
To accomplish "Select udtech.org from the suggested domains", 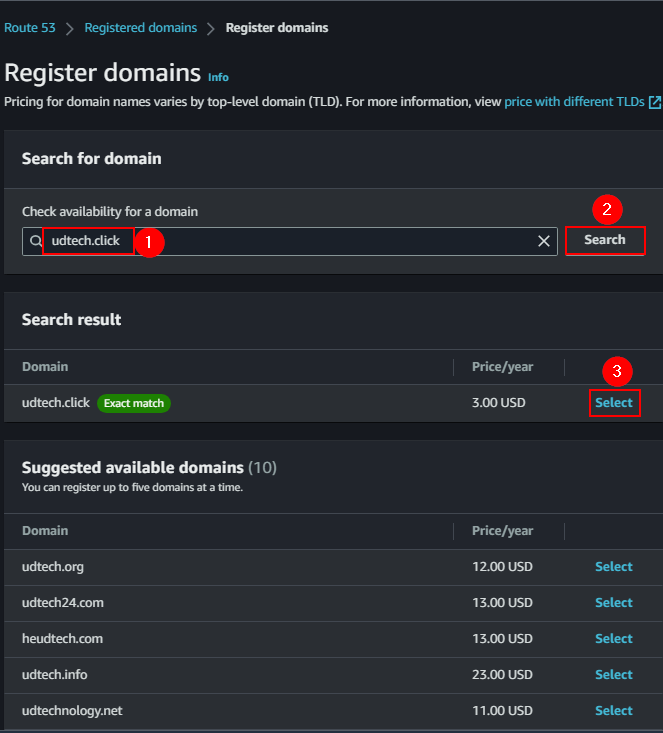I will (614, 567).
